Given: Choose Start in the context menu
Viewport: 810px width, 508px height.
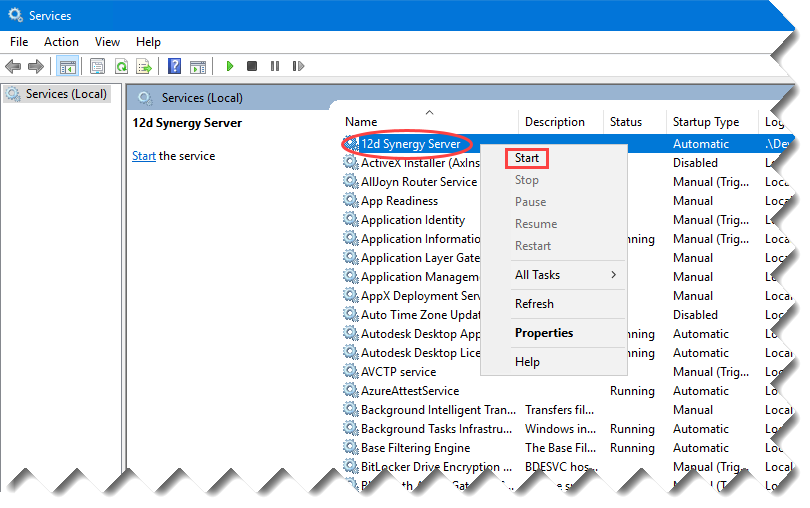Looking at the screenshot, I should pyautogui.click(x=527, y=158).
